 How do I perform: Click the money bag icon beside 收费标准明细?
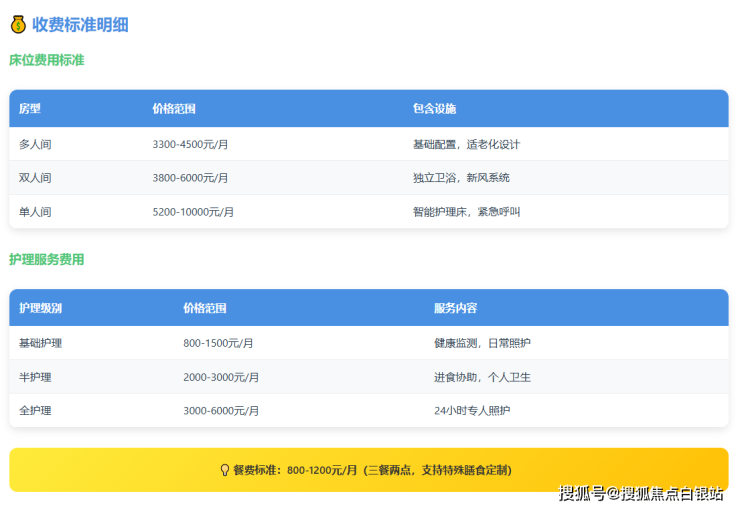click(x=17, y=25)
